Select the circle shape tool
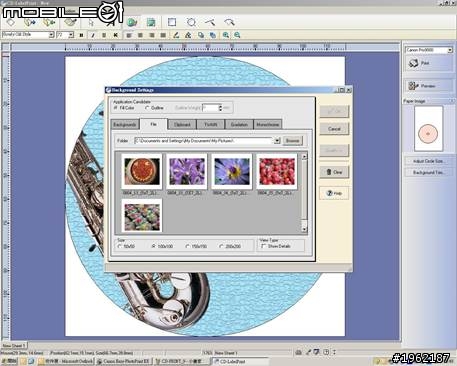The height and width of the screenshot is (366, 457). tap(191, 22)
